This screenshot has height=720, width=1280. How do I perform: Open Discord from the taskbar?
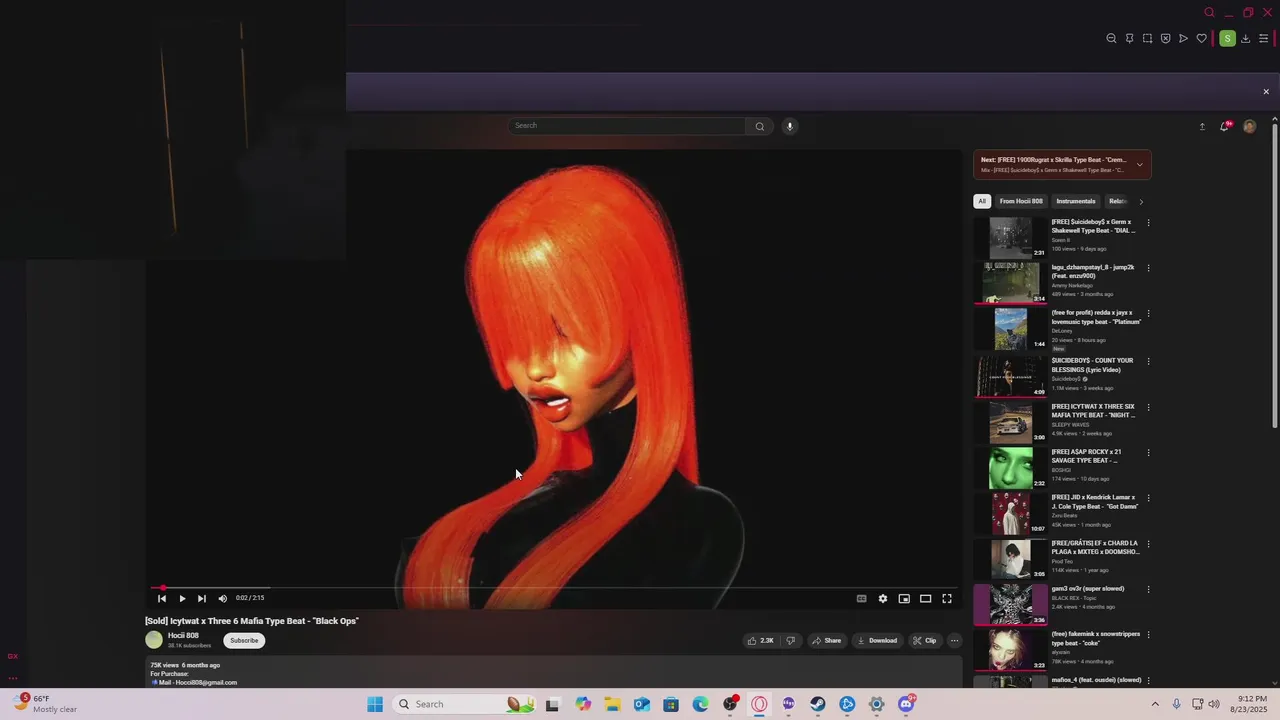click(x=906, y=704)
